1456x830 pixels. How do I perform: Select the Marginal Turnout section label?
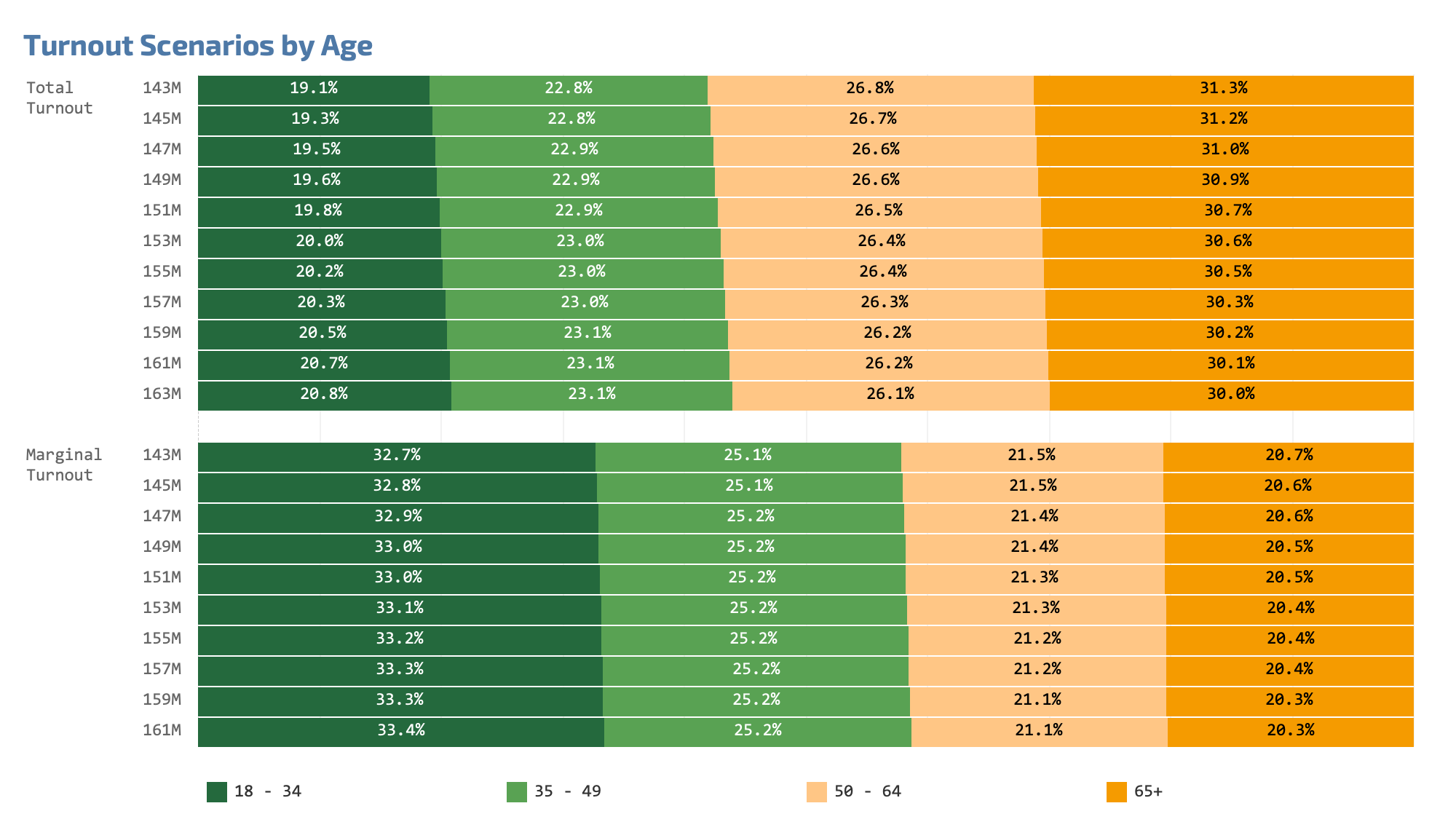coord(64,465)
